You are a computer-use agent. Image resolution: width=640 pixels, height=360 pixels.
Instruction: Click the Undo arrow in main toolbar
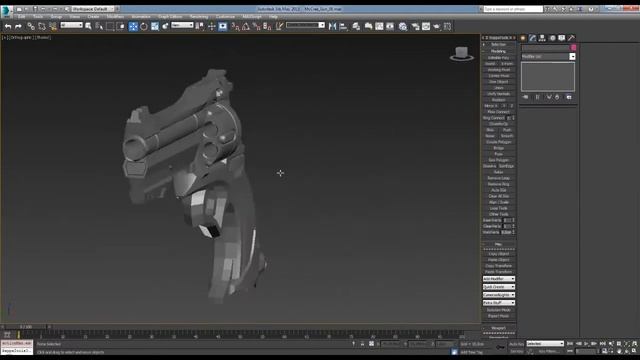pos(8,27)
